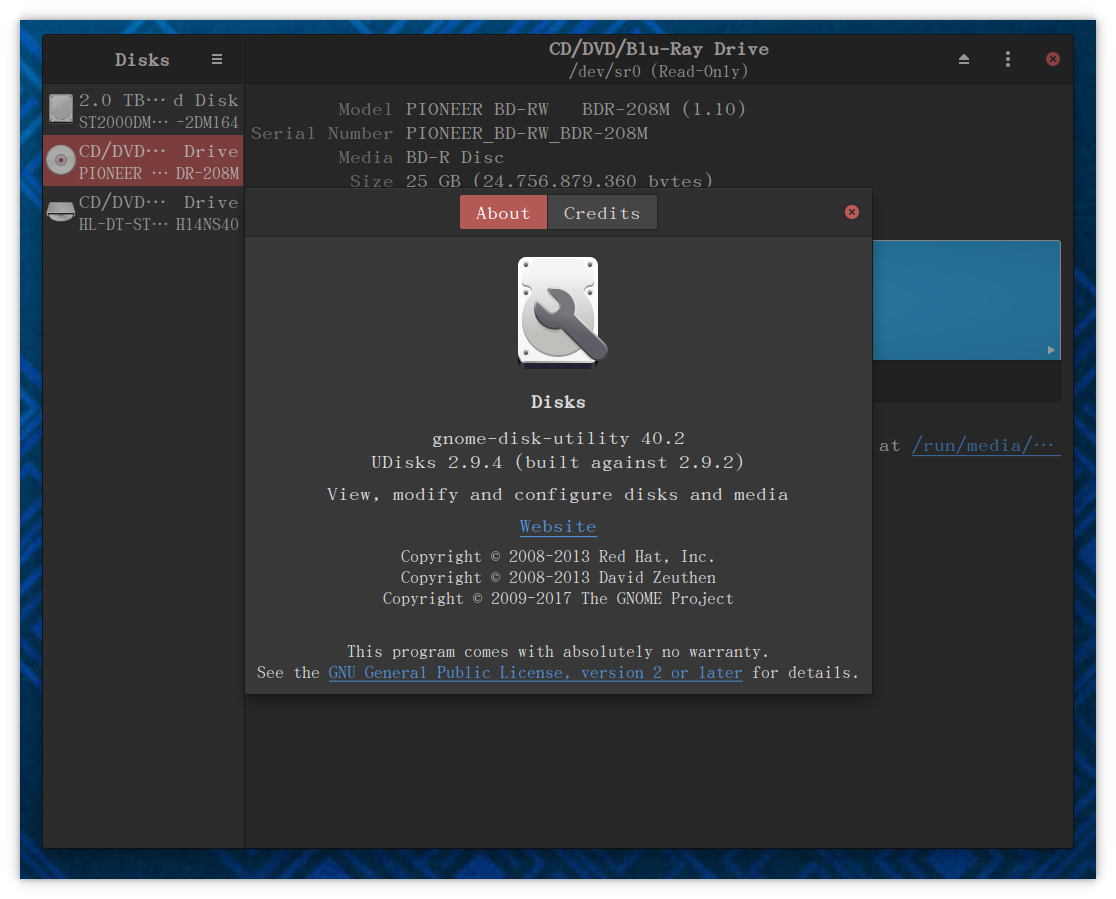Screen dimensions: 1116x899
Task: Select the 2.0 TB Hard Disk entry
Action: click(x=143, y=110)
